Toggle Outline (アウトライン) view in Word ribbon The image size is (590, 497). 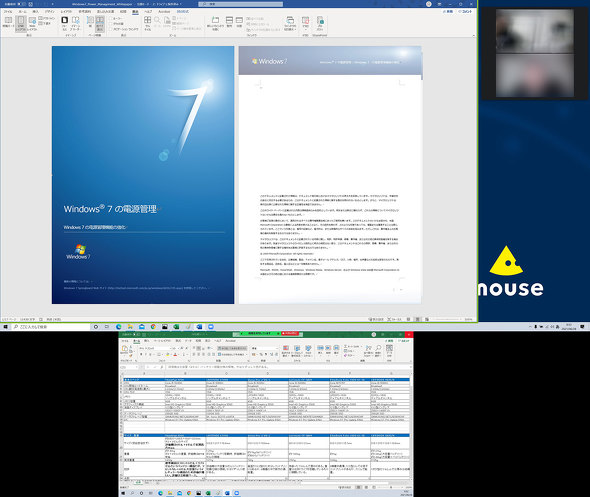[x=46, y=18]
